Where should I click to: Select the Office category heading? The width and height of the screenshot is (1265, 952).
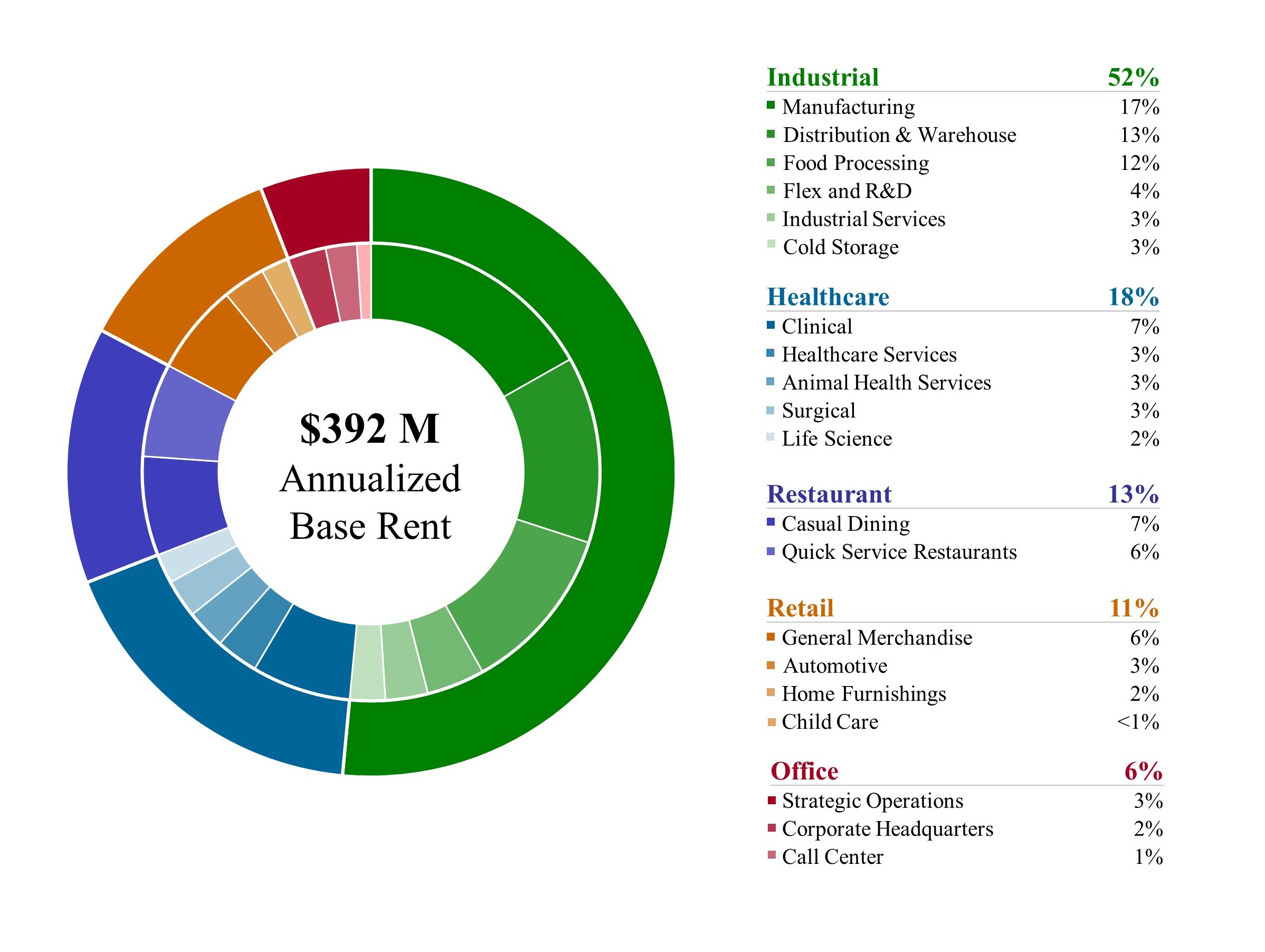coord(804,771)
